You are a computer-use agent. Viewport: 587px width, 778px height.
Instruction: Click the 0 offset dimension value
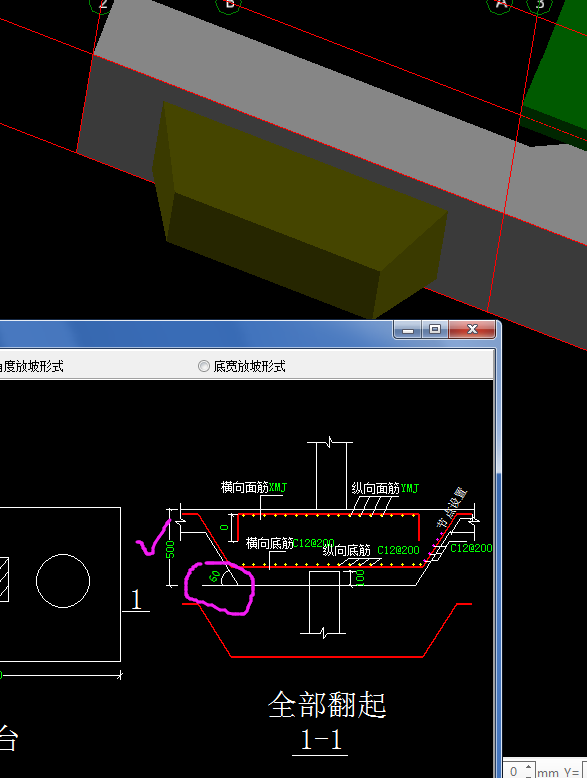click(x=225, y=527)
